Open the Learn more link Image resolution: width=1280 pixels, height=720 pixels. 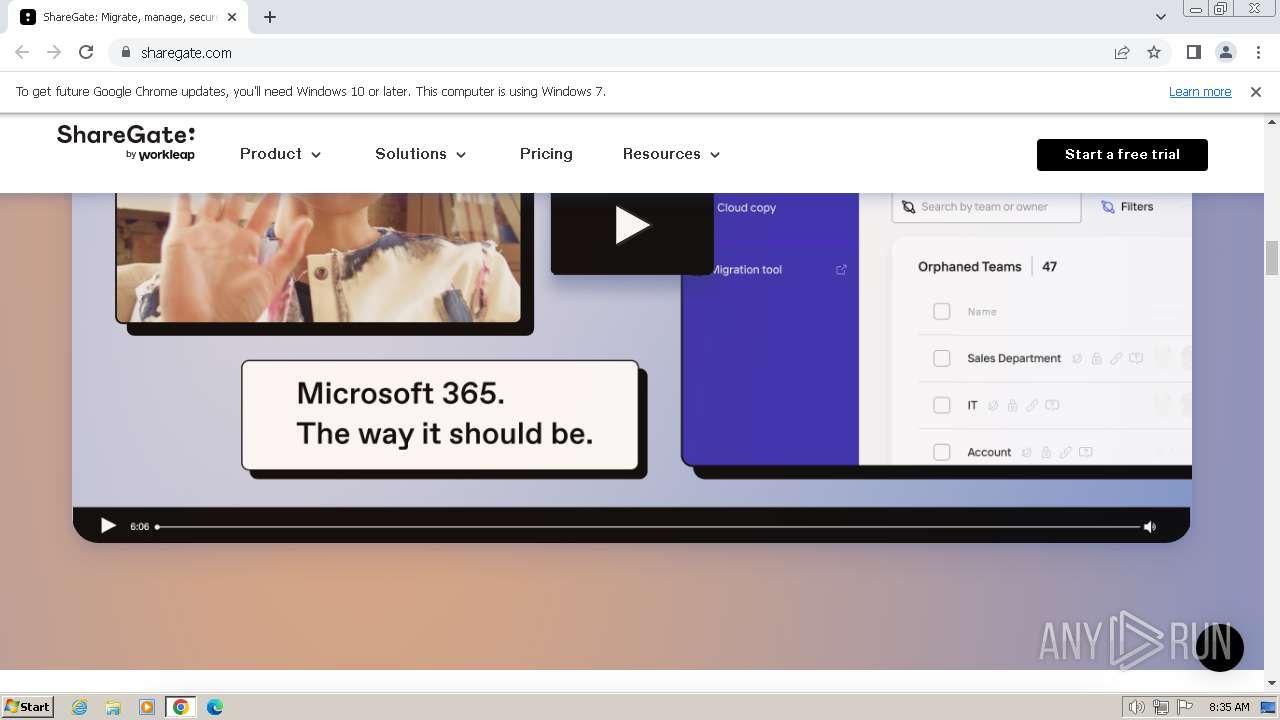[1200, 92]
